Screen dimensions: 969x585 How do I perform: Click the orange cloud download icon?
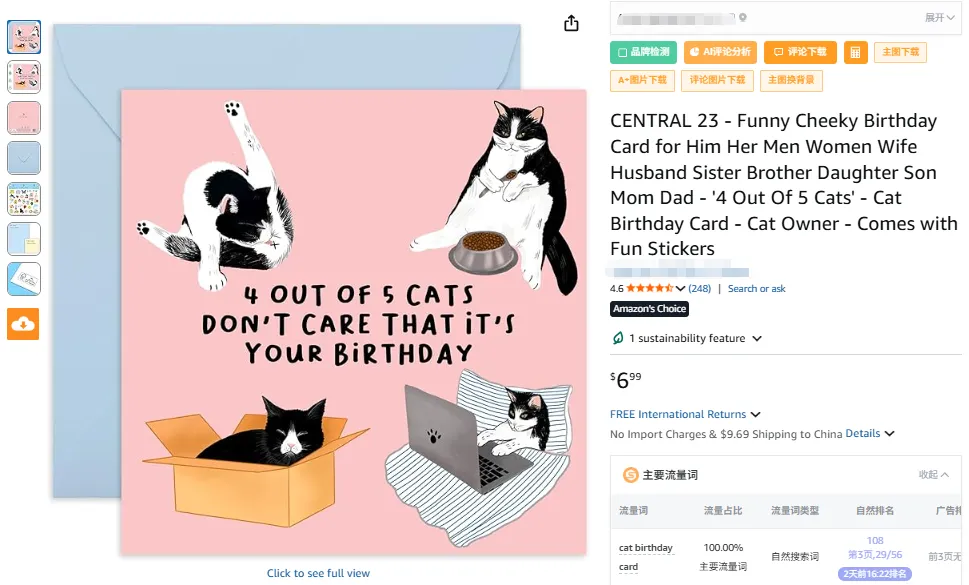click(24, 323)
